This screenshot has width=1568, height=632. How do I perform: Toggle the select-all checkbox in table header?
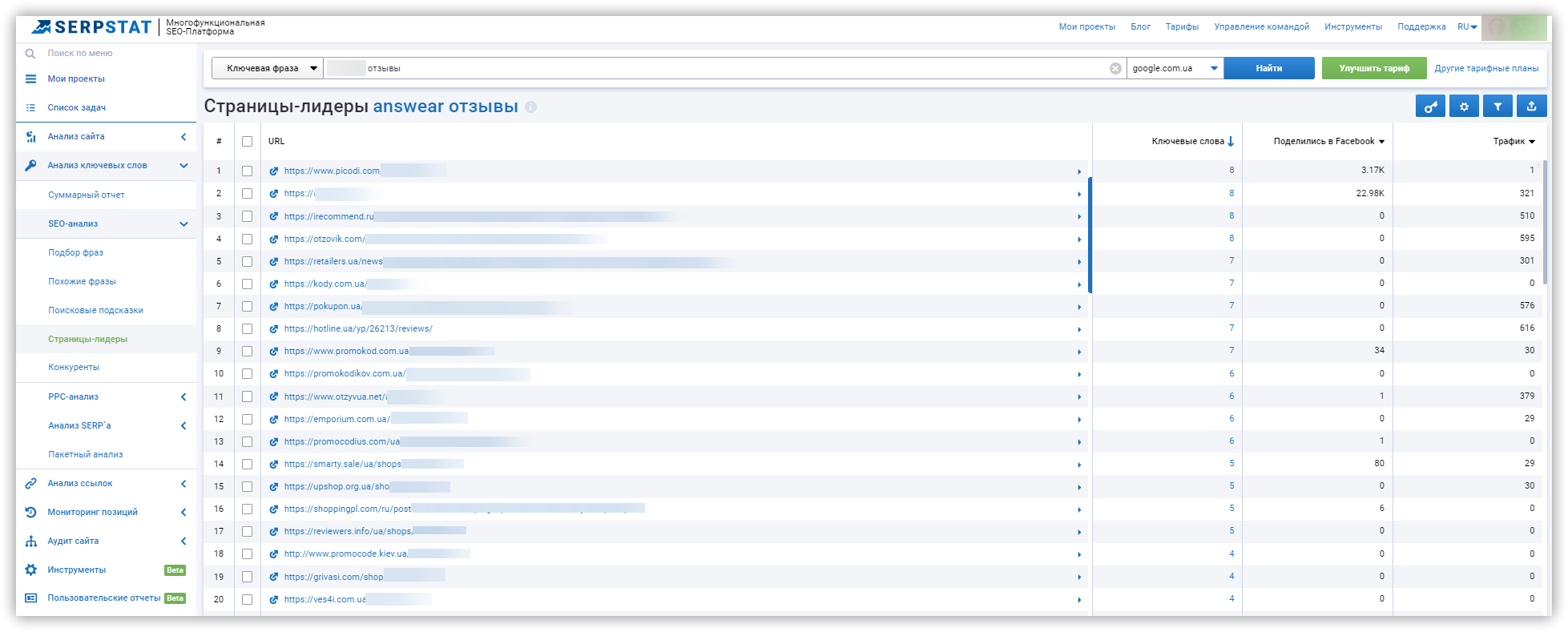247,142
